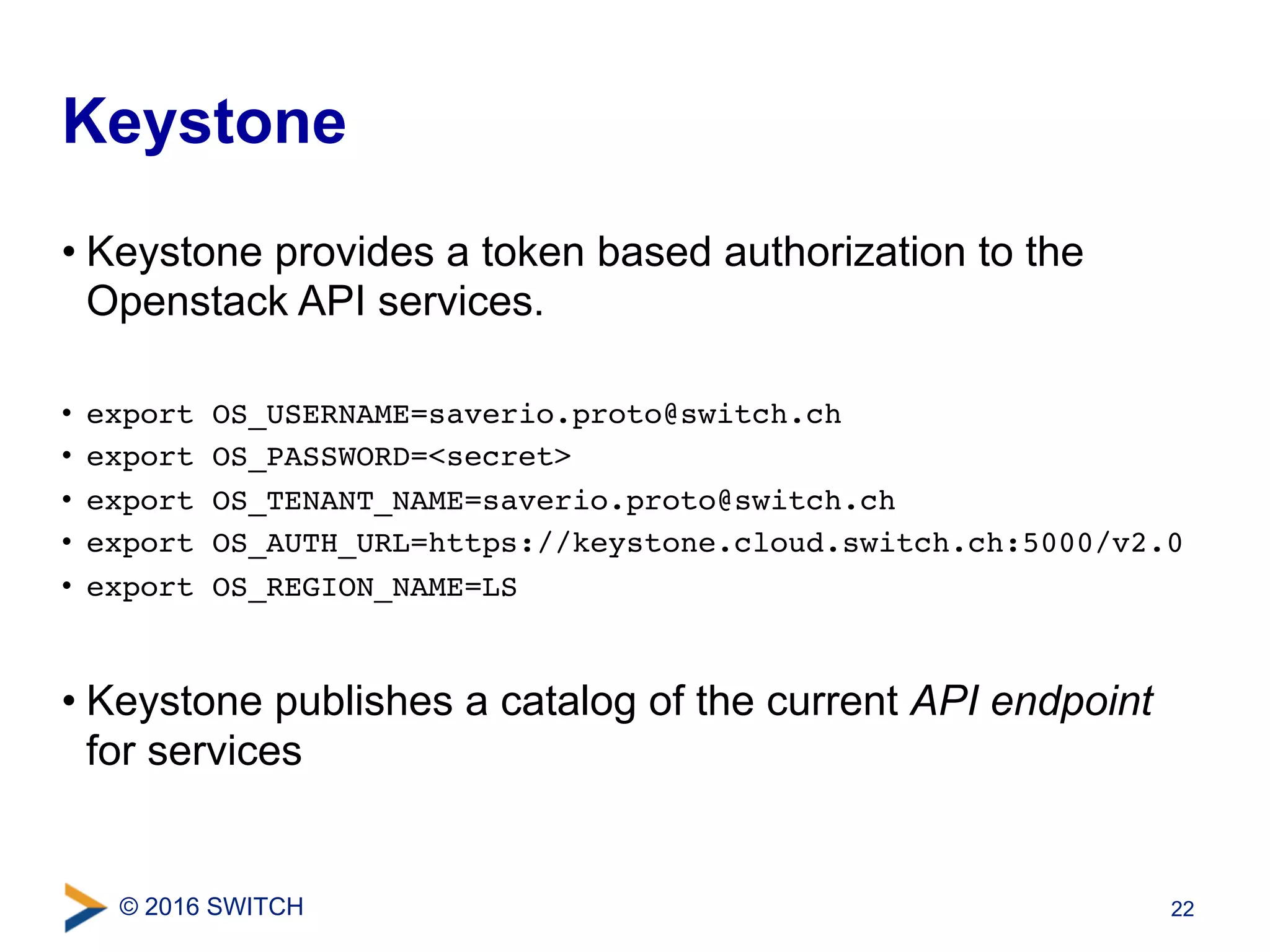
Task: Click the 'for services' text line
Action: tap(194, 751)
